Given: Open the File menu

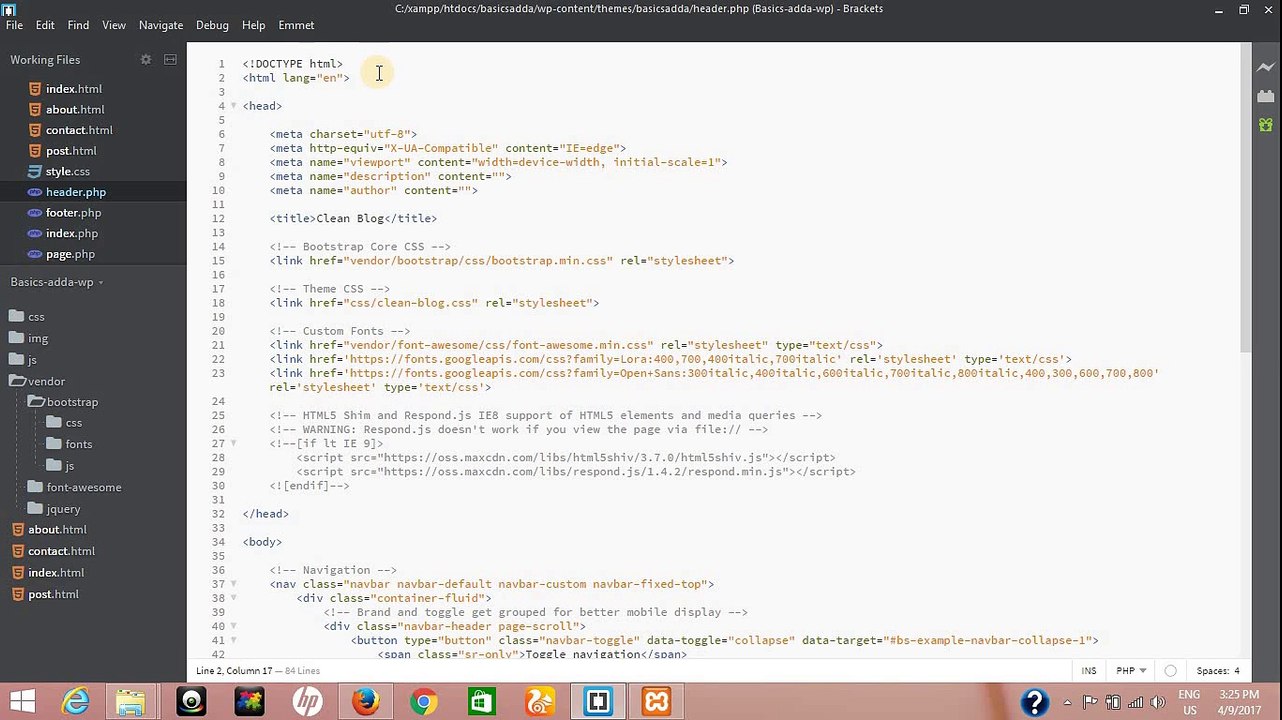Looking at the screenshot, I should tap(14, 25).
